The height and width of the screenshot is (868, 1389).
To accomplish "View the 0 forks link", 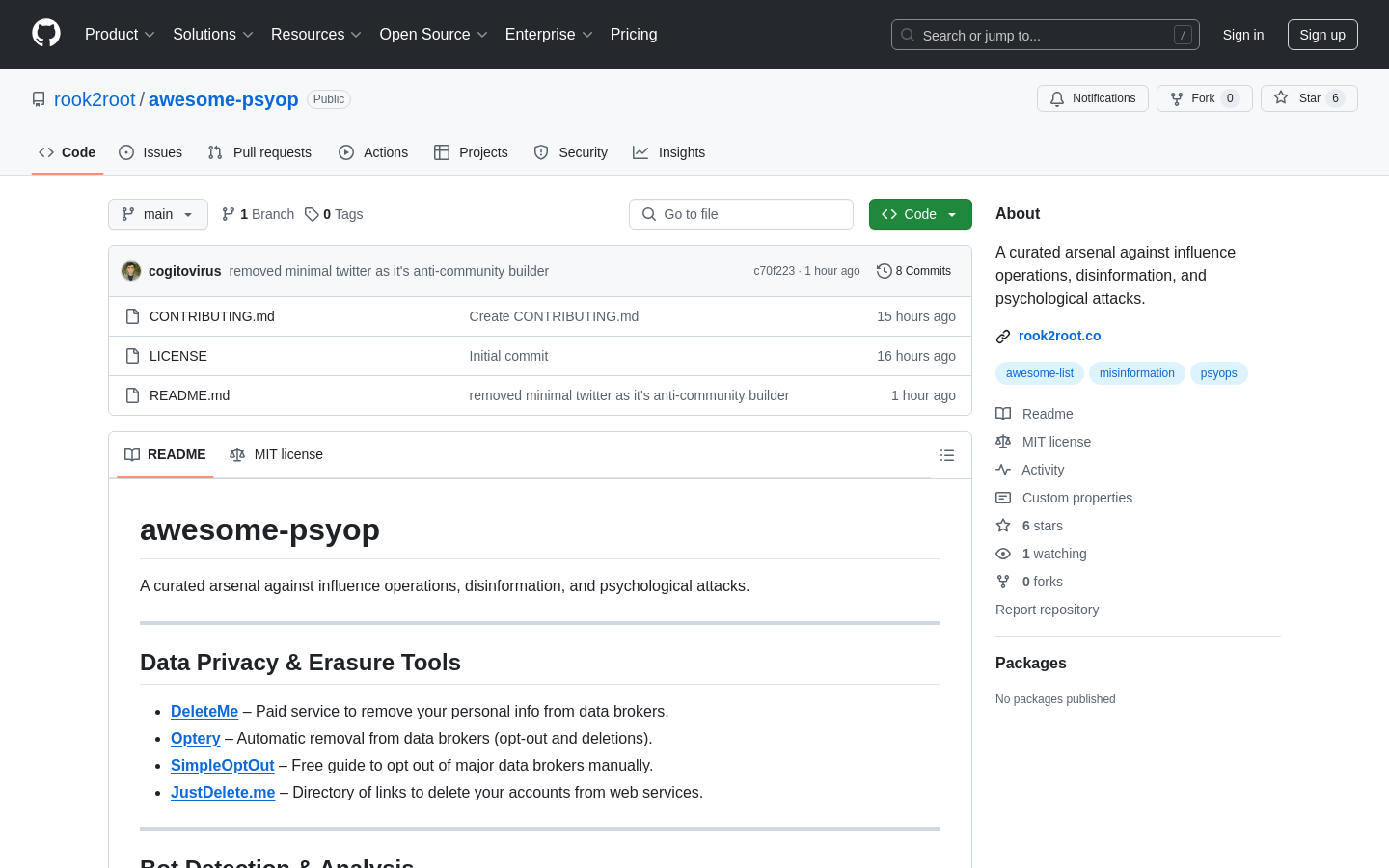I will tap(1029, 582).
